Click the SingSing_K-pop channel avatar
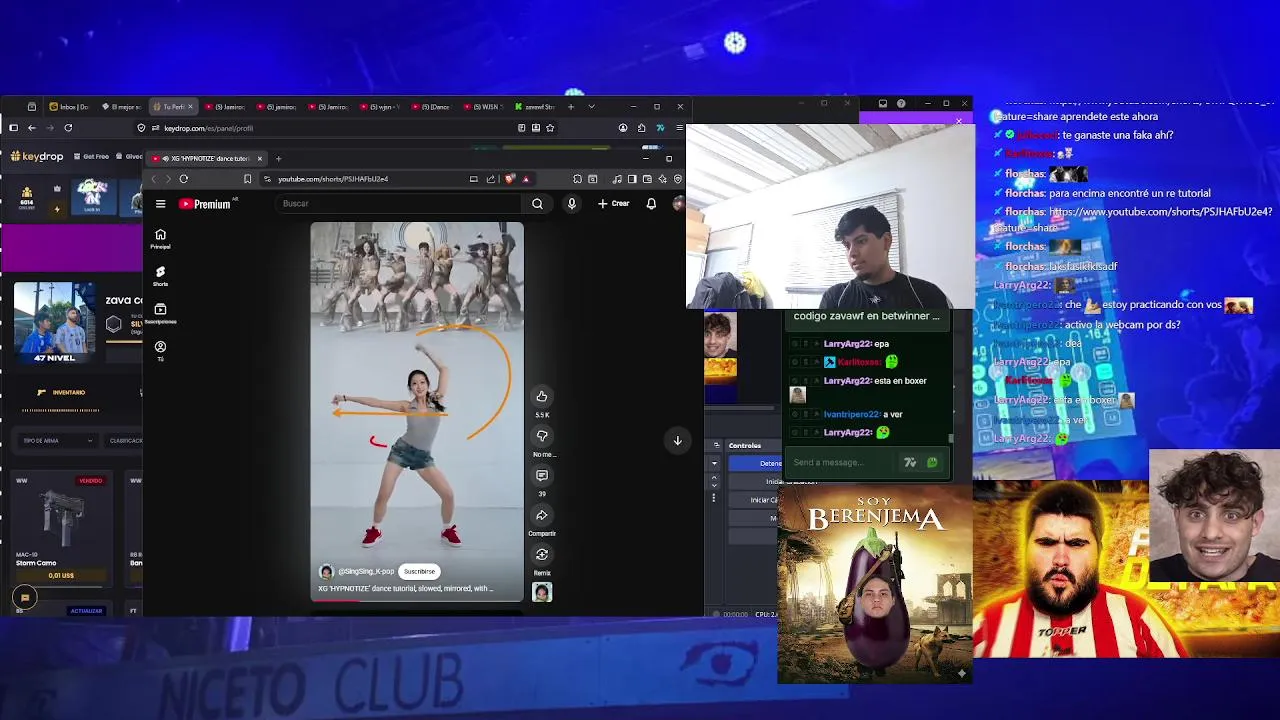 coord(326,571)
